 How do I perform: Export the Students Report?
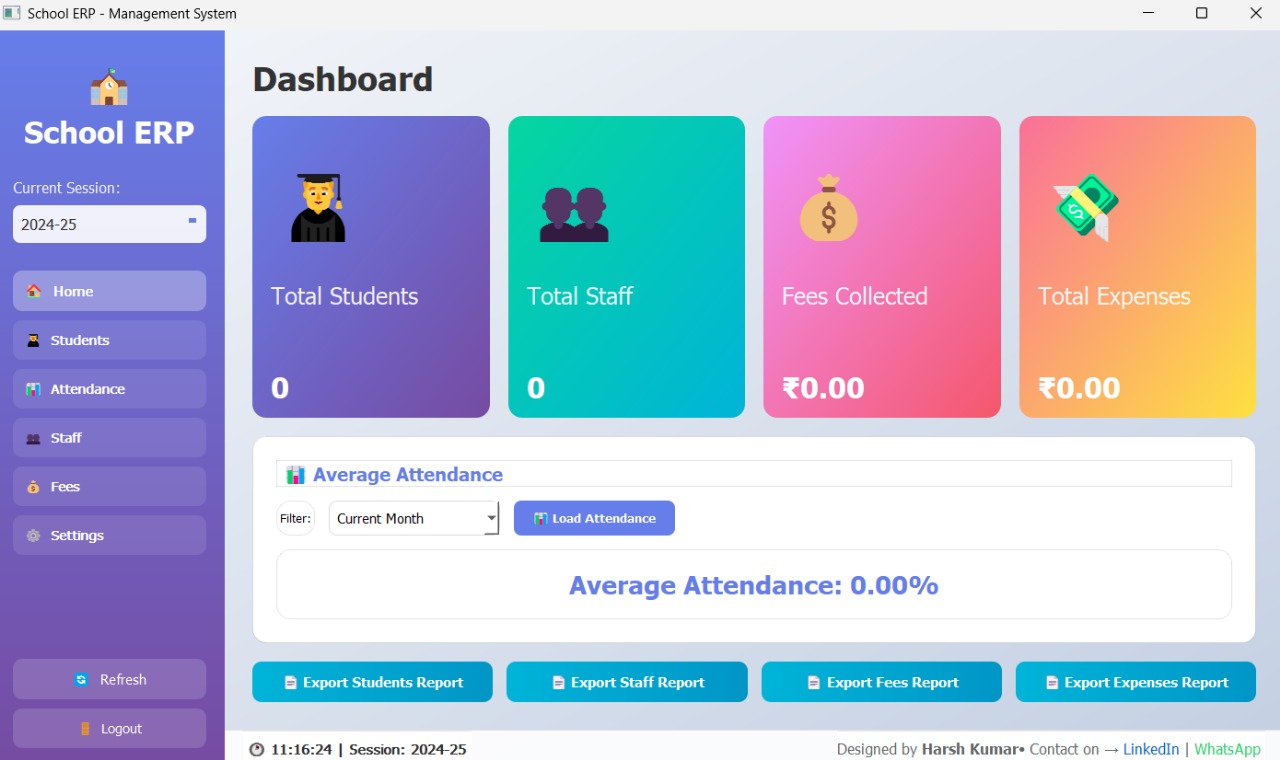(372, 682)
